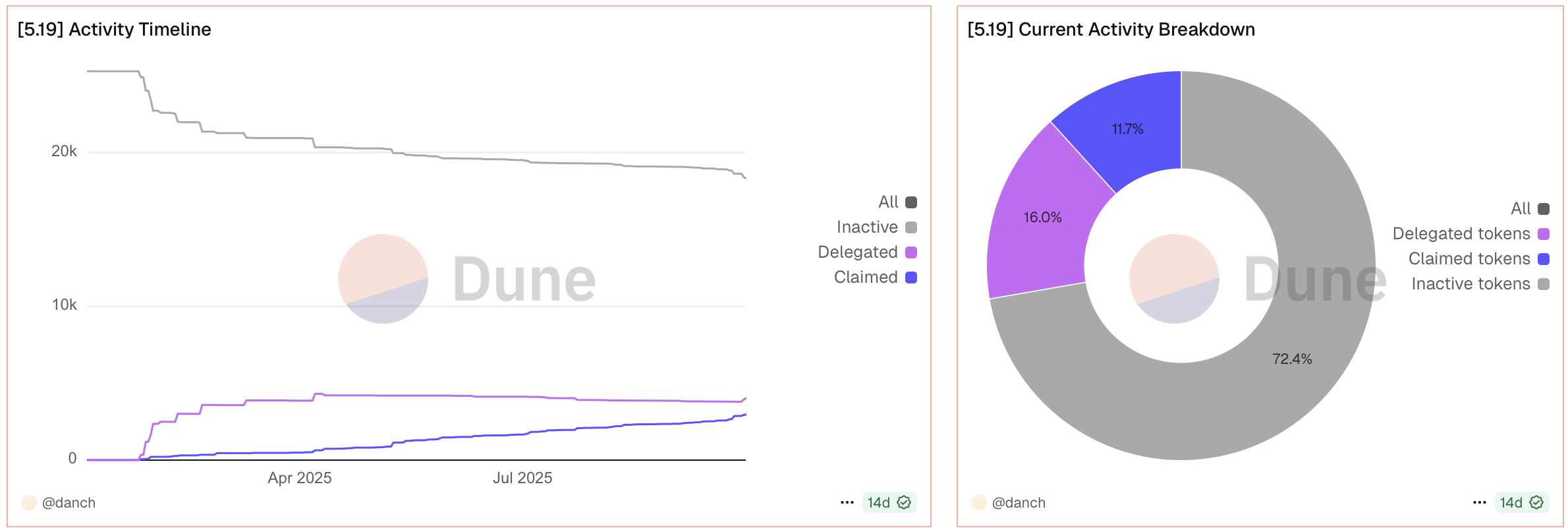Click Claimed tokens purple-blue legend swatch
The image size is (1568, 530).
(1544, 259)
